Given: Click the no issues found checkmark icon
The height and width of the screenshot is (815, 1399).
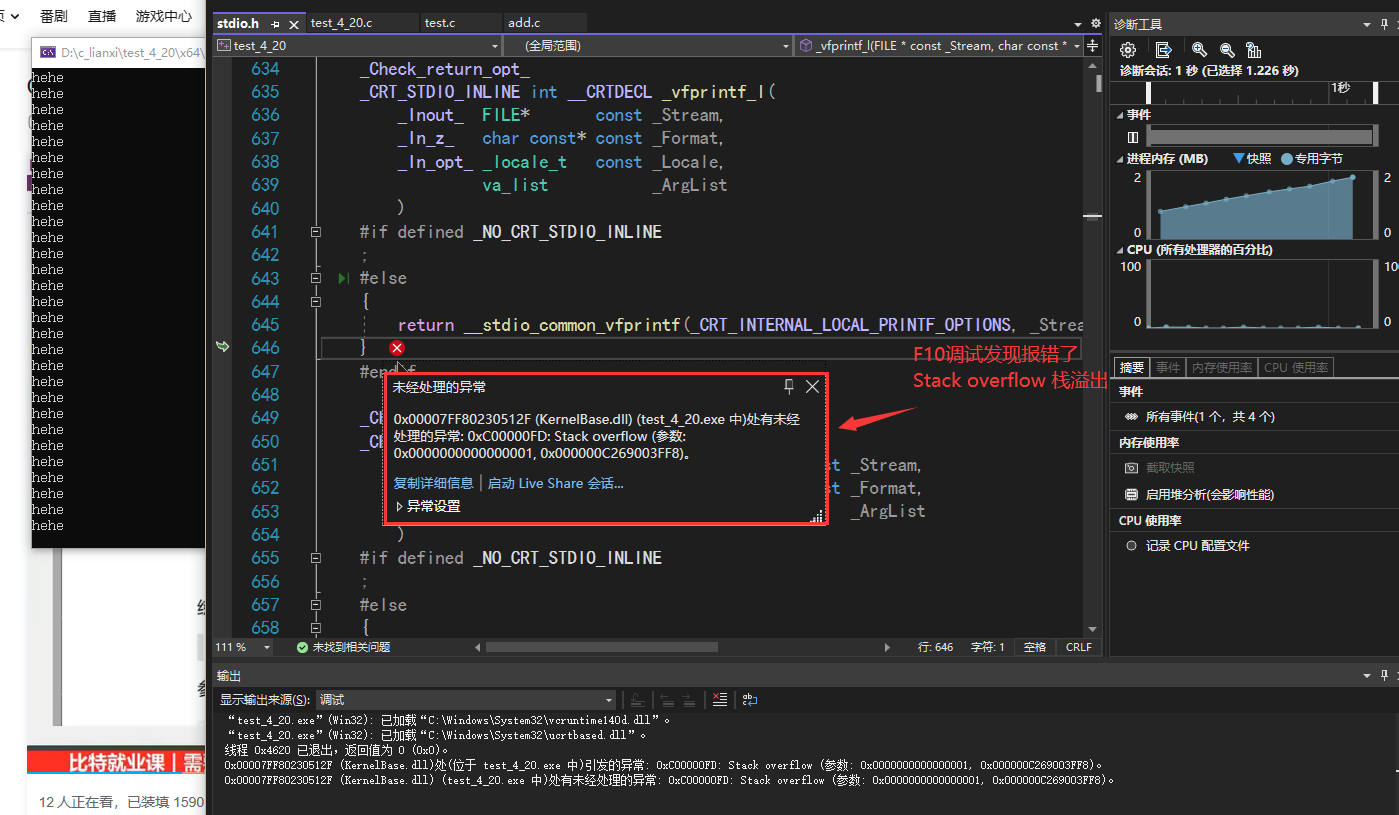Looking at the screenshot, I should click(x=302, y=647).
